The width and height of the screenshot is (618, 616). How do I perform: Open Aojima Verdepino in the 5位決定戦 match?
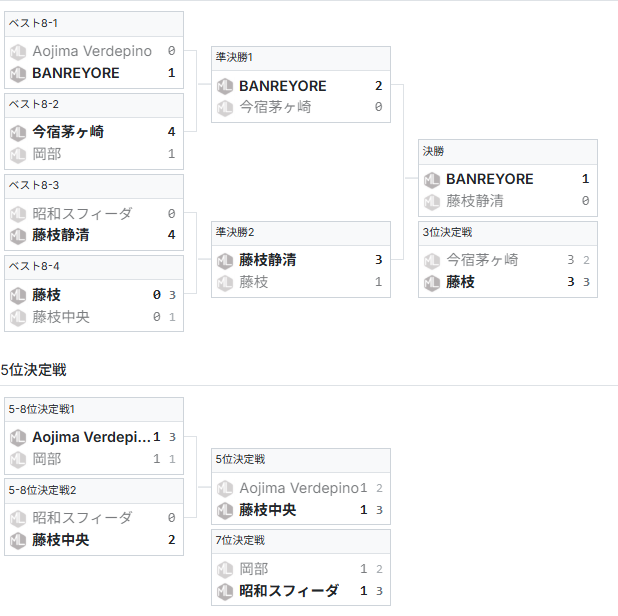click(x=299, y=488)
